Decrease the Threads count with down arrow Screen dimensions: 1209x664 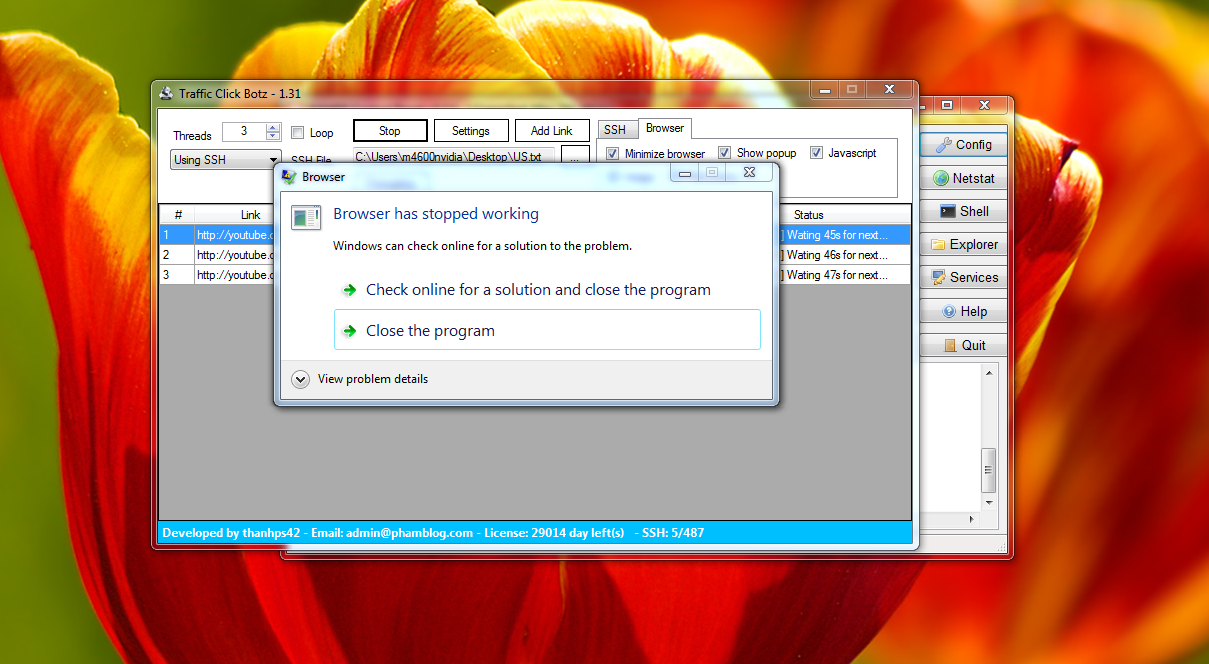273,136
